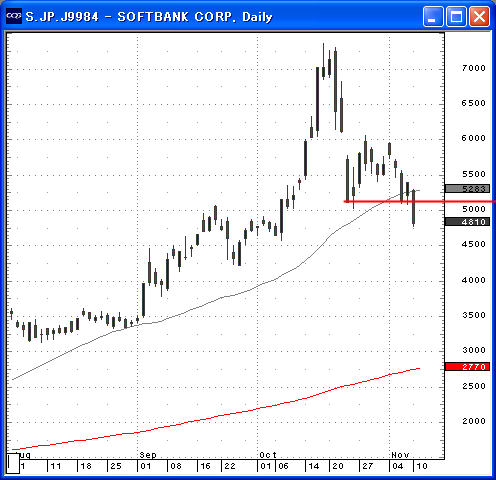Click the date label 22 on the time axis
Image resolution: width=496 pixels, height=480 pixels.
[230, 466]
